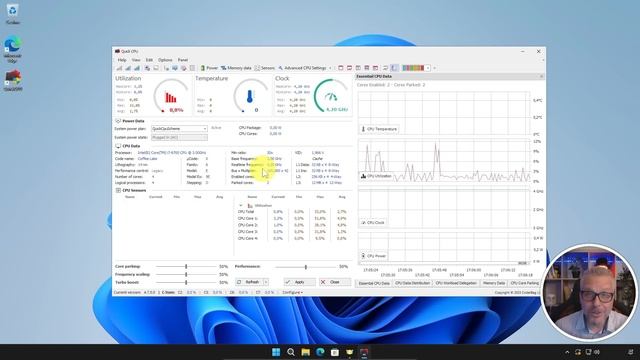Open the Microsoft Edge desktop shortcut
Image resolution: width=640 pixels, height=360 pixels.
[x=12, y=49]
